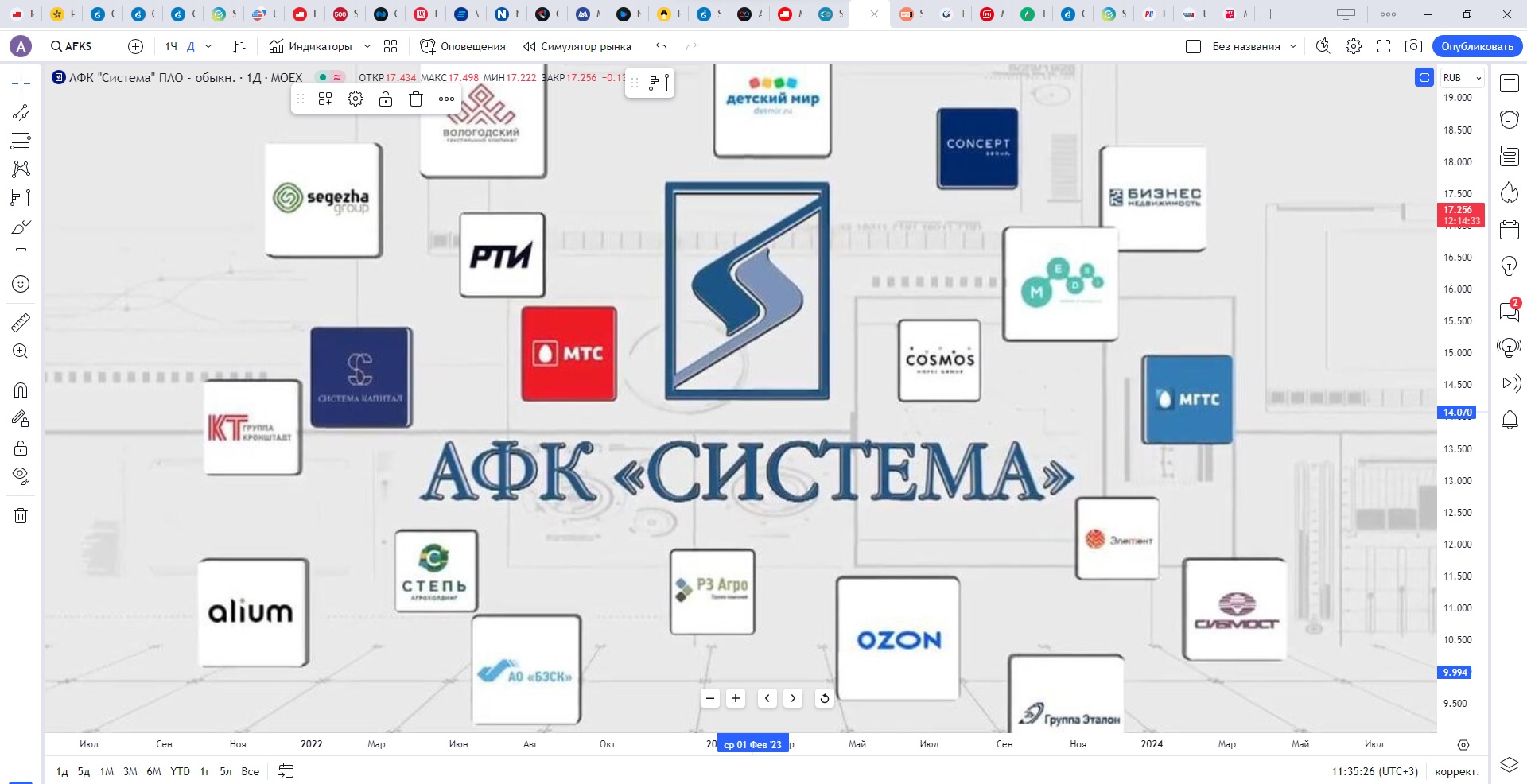This screenshot has height=784, width=1527.
Task: Open drawing templates in floating toolbar
Action: [325, 99]
